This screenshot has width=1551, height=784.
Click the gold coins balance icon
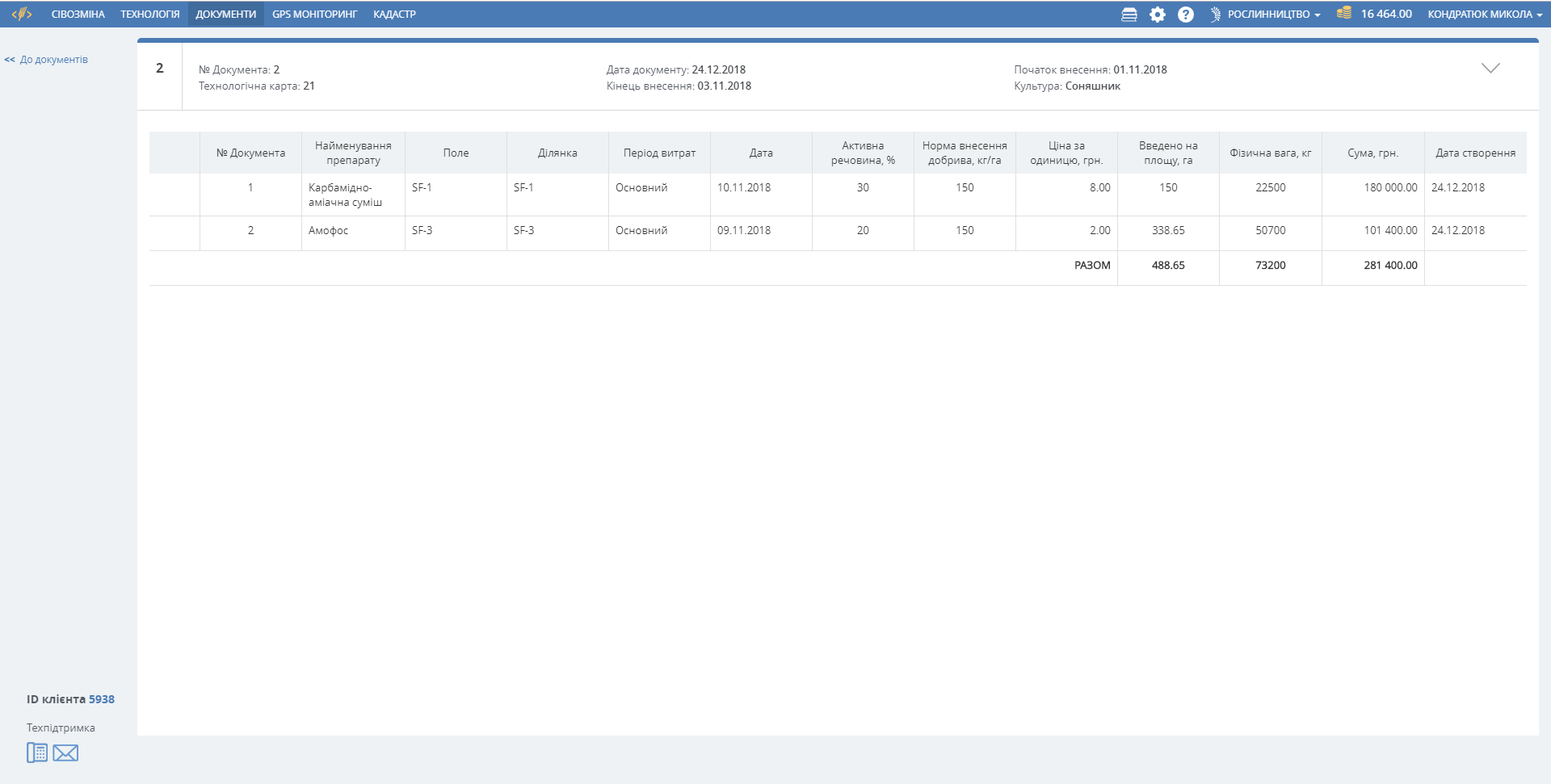click(1343, 14)
